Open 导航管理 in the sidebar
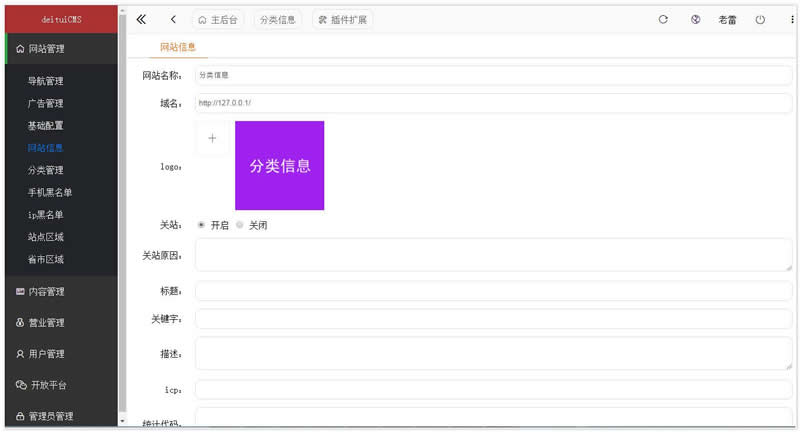800x432 pixels. (x=46, y=81)
